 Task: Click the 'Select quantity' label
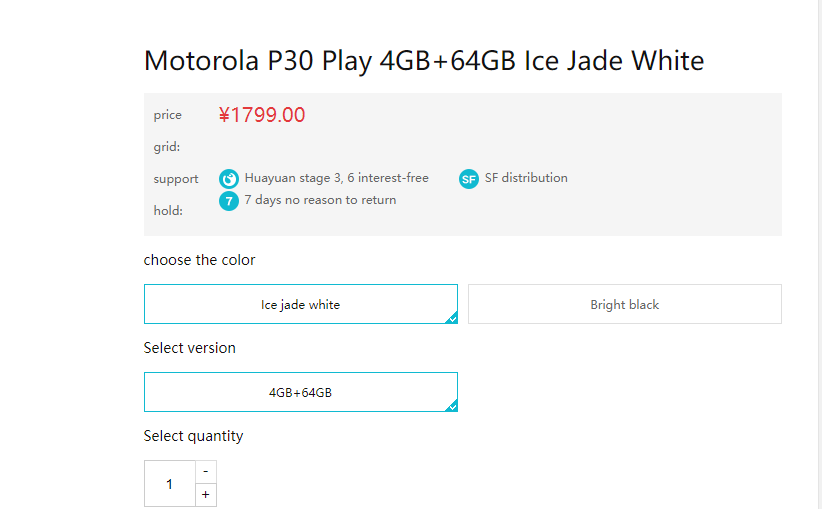[x=193, y=436]
